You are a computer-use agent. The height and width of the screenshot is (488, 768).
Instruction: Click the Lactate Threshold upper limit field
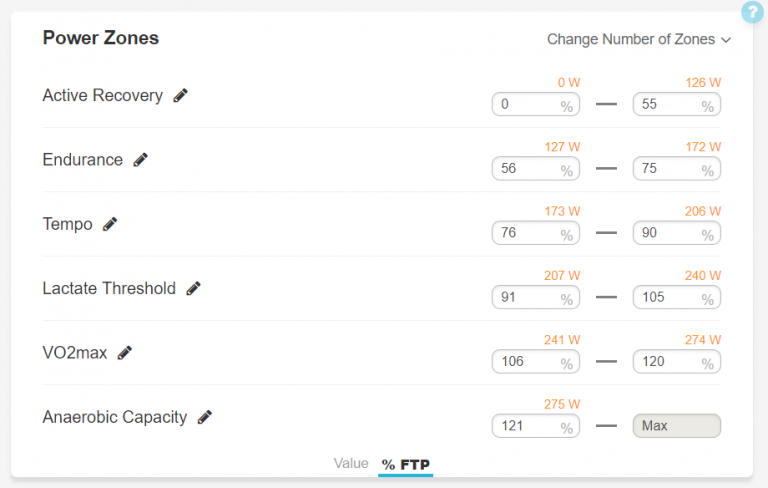pyautogui.click(x=676, y=297)
